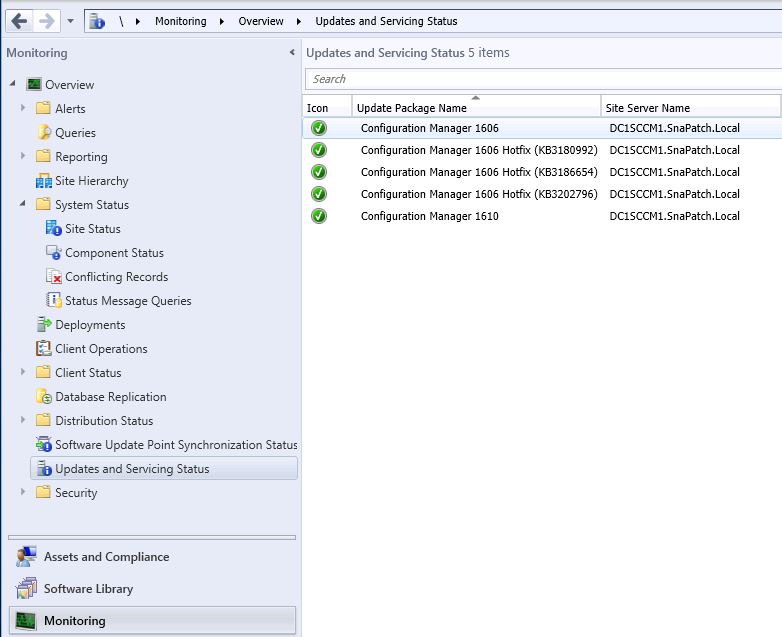Expand the Reporting tree node
The width and height of the screenshot is (782, 637).
pyautogui.click(x=23, y=156)
